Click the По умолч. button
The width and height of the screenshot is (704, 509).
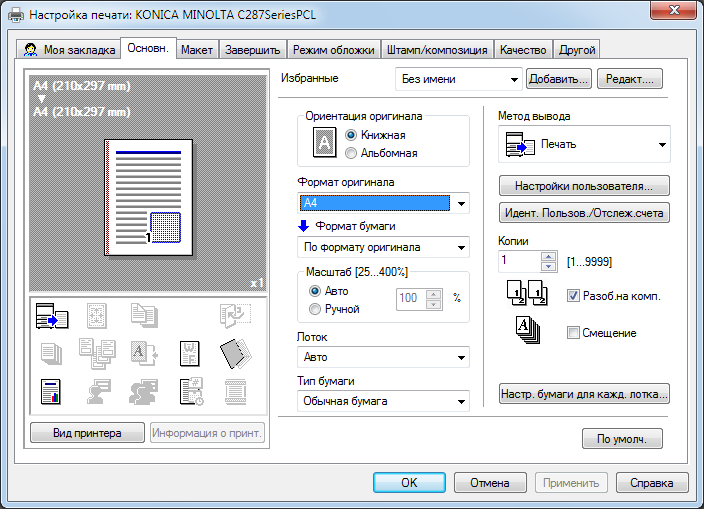(622, 438)
